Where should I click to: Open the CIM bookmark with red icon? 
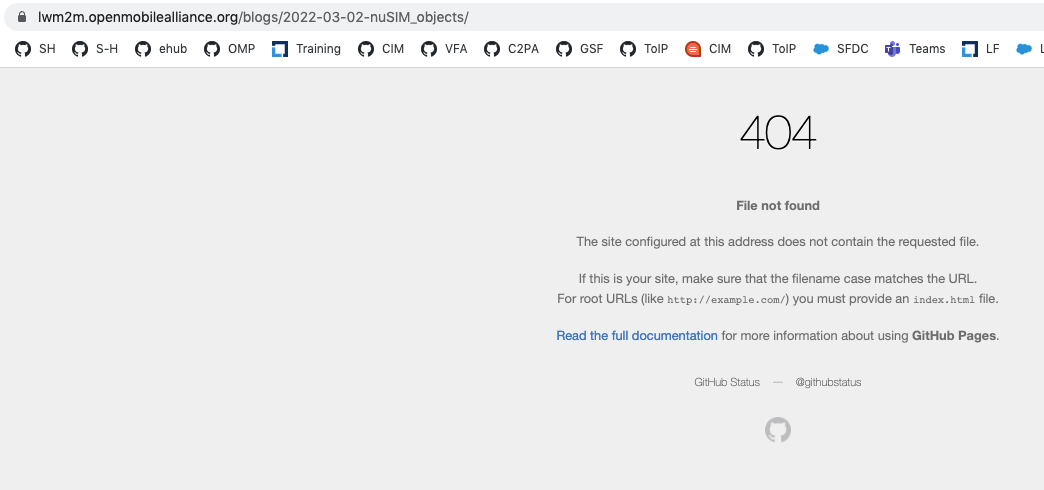[x=708, y=49]
